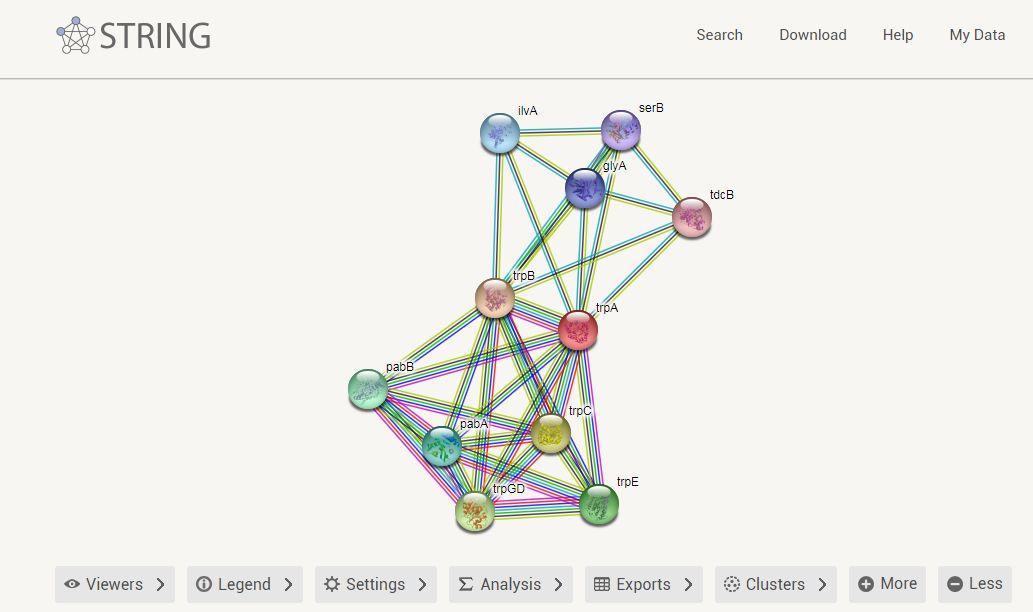
Task: Click the trpGD protein node
Action: [x=475, y=512]
